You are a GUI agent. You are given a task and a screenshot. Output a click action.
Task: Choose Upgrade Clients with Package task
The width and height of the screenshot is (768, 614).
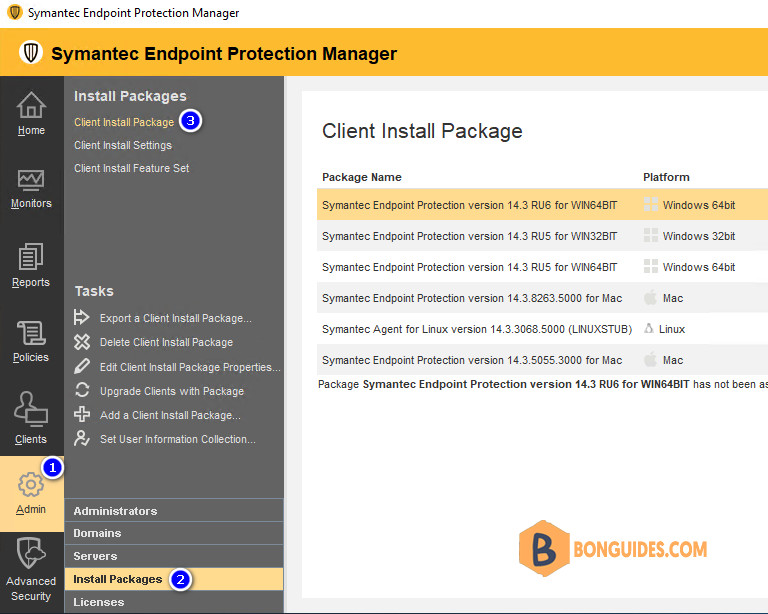click(172, 391)
